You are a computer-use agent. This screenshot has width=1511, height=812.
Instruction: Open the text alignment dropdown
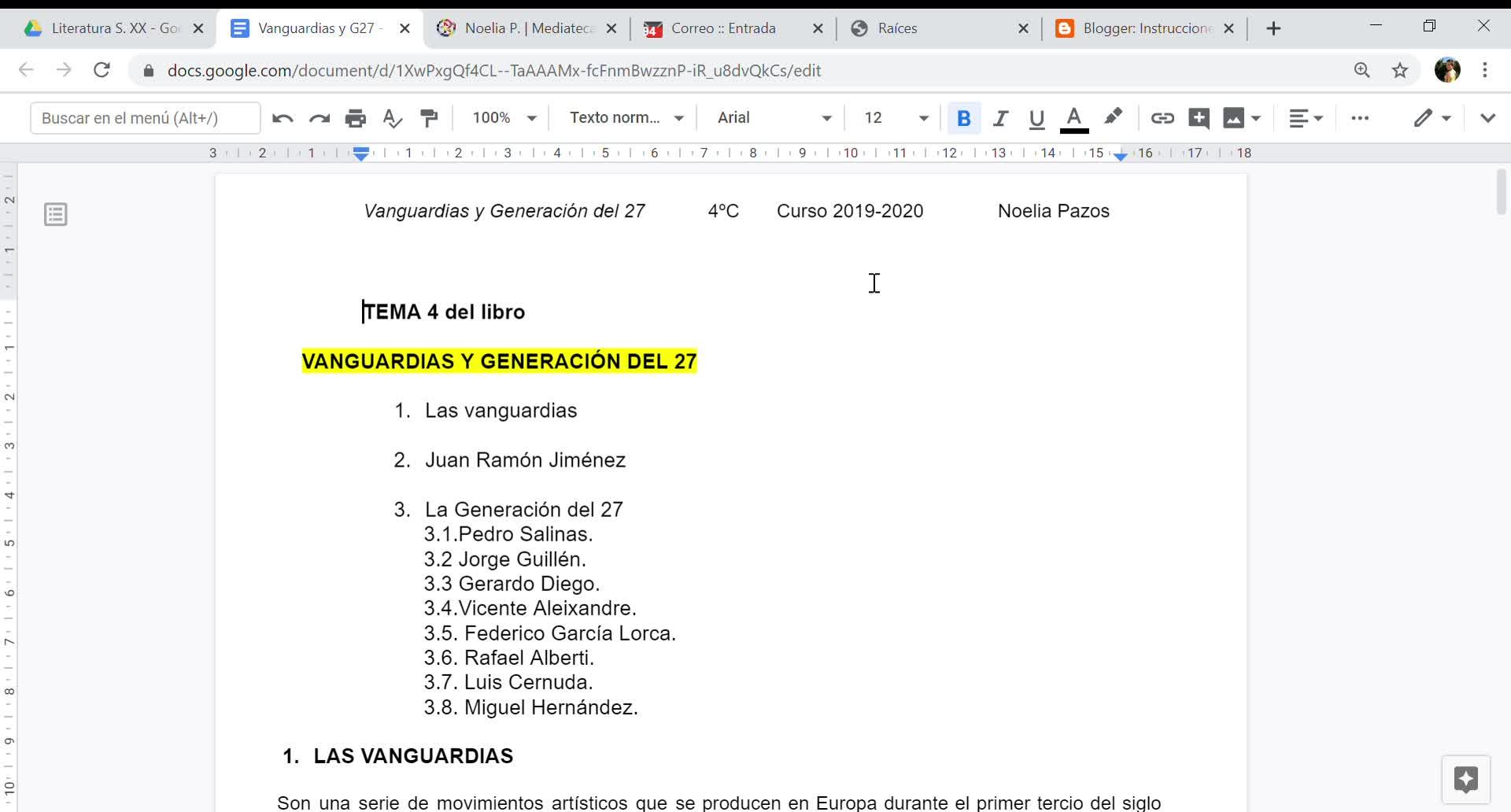(1306, 118)
